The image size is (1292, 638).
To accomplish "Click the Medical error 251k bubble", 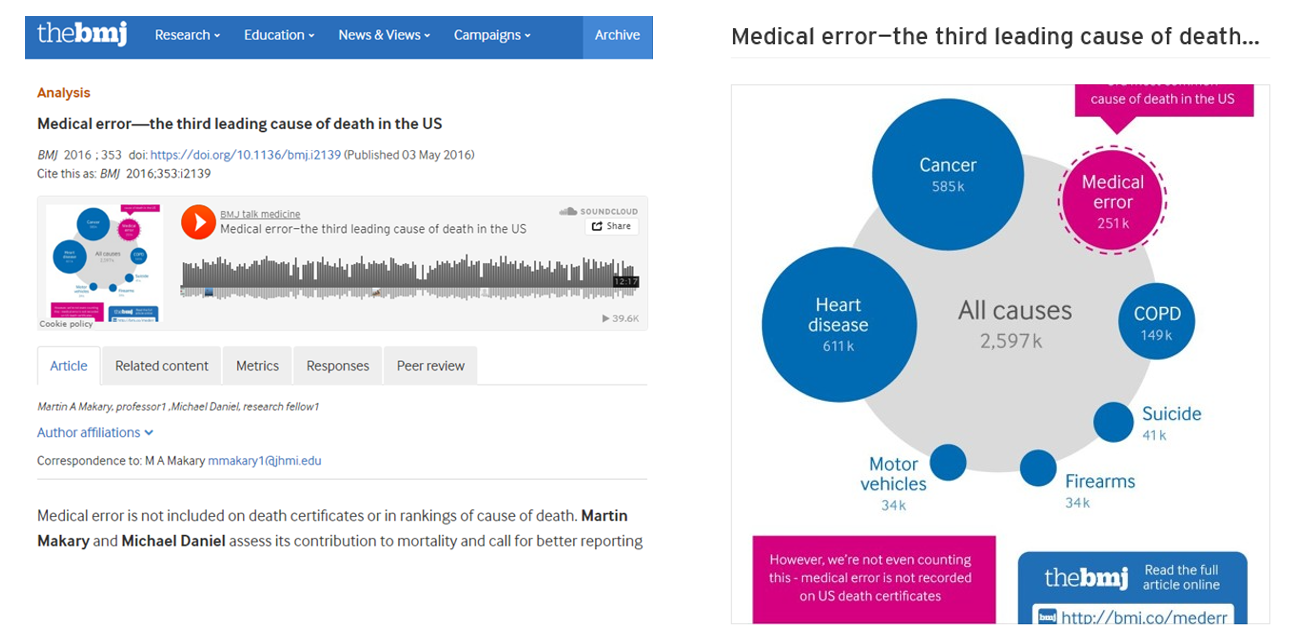I will 1113,201.
